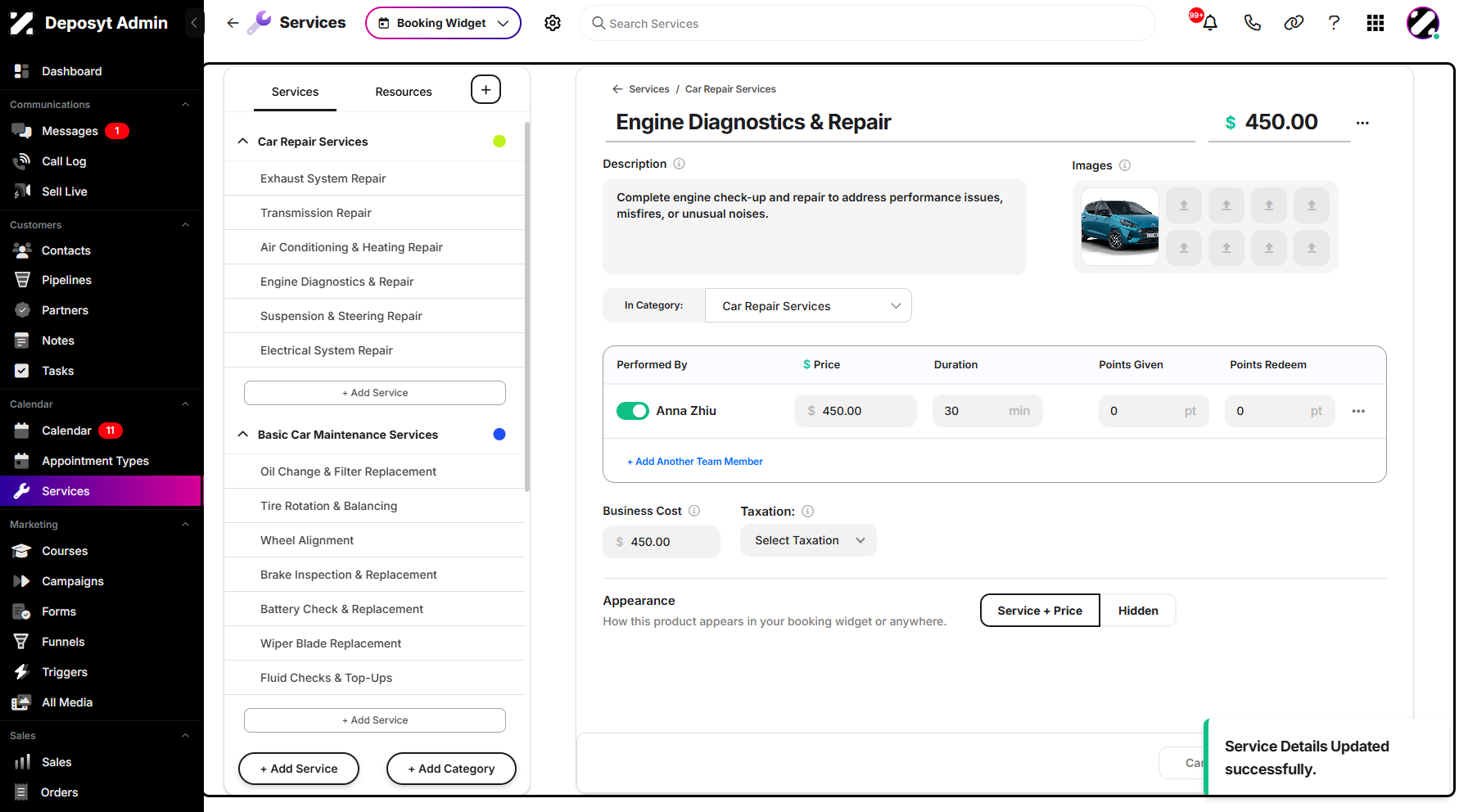Click the first empty image upload slot
This screenshot has width=1459, height=812.
point(1184,205)
